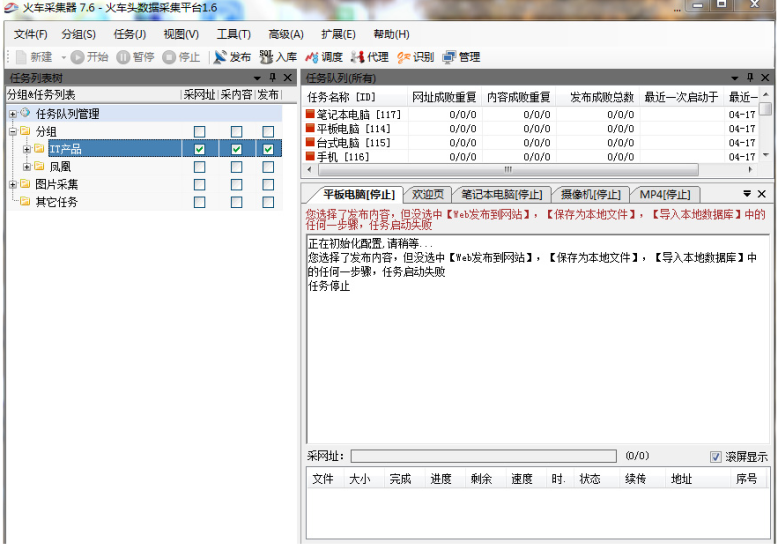Click the 识别 recognition toolbar icon
Image resolution: width=778 pixels, height=550 pixels.
click(x=415, y=57)
